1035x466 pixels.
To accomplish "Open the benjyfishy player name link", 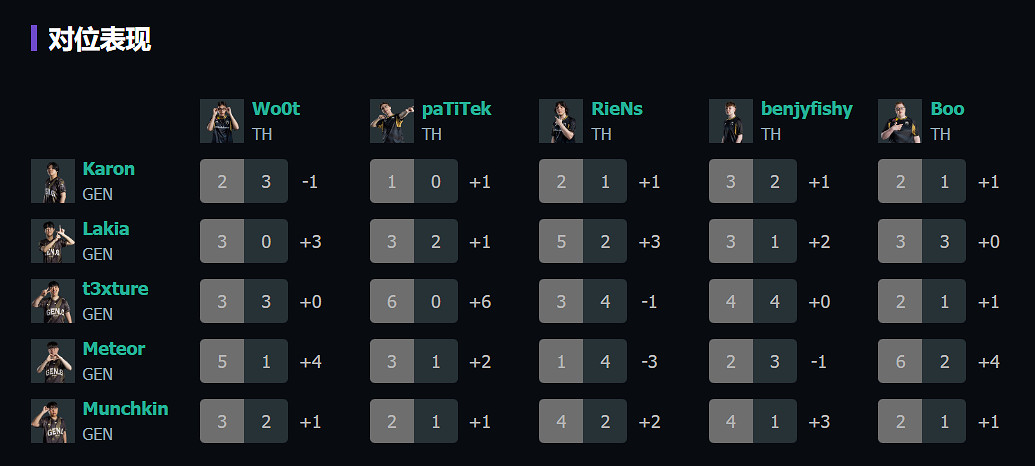I will pyautogui.click(x=807, y=109).
